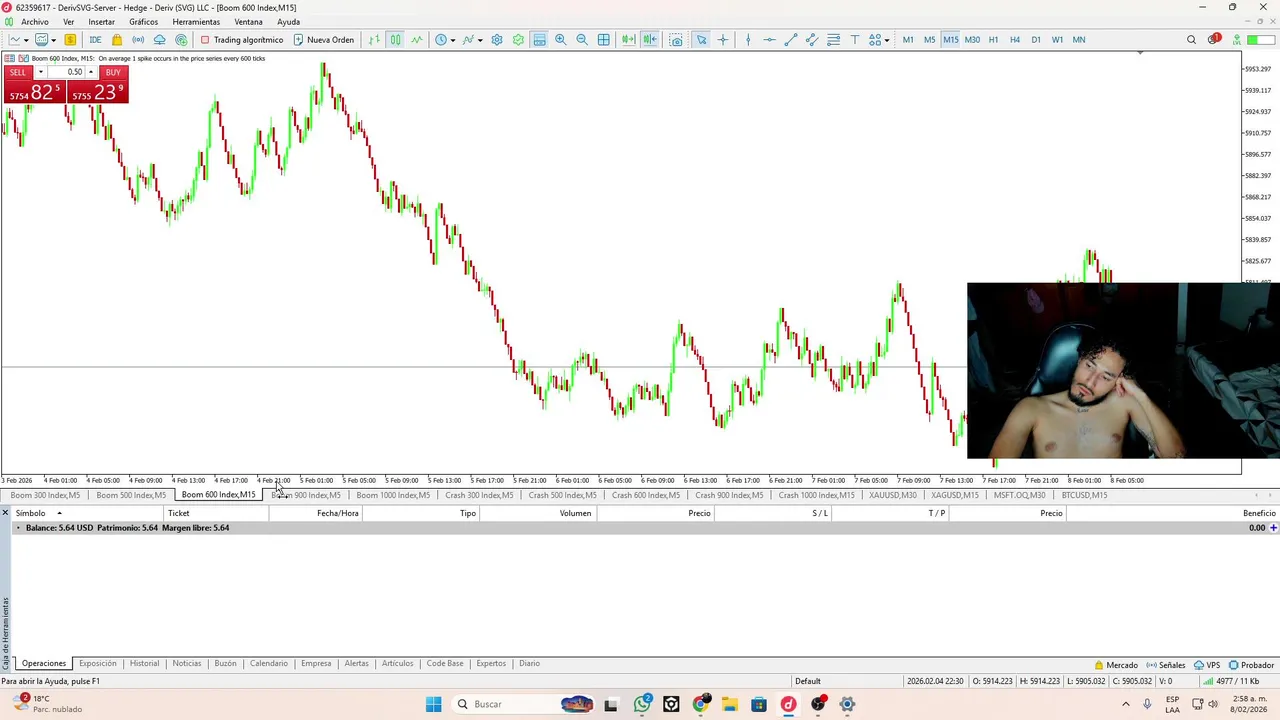Open the IDE MetaEditor button
The width and height of the screenshot is (1280, 720).
coord(95,40)
